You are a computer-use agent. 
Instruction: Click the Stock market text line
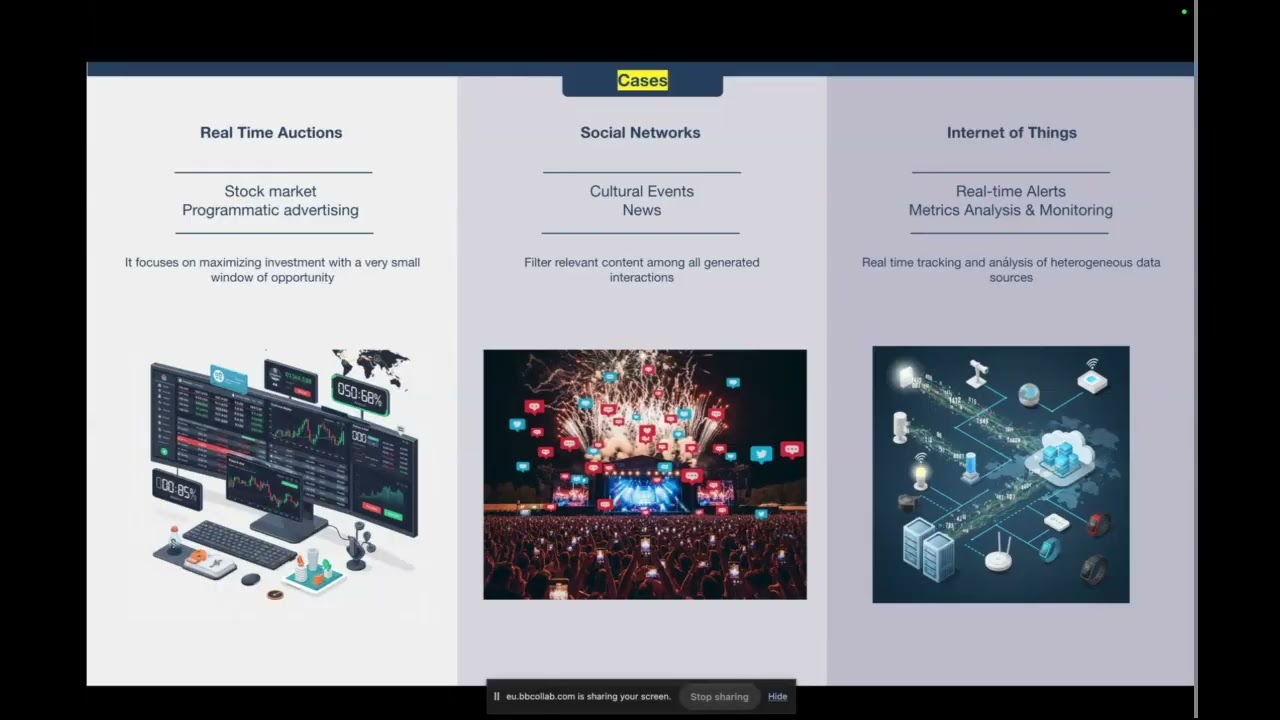coord(270,191)
